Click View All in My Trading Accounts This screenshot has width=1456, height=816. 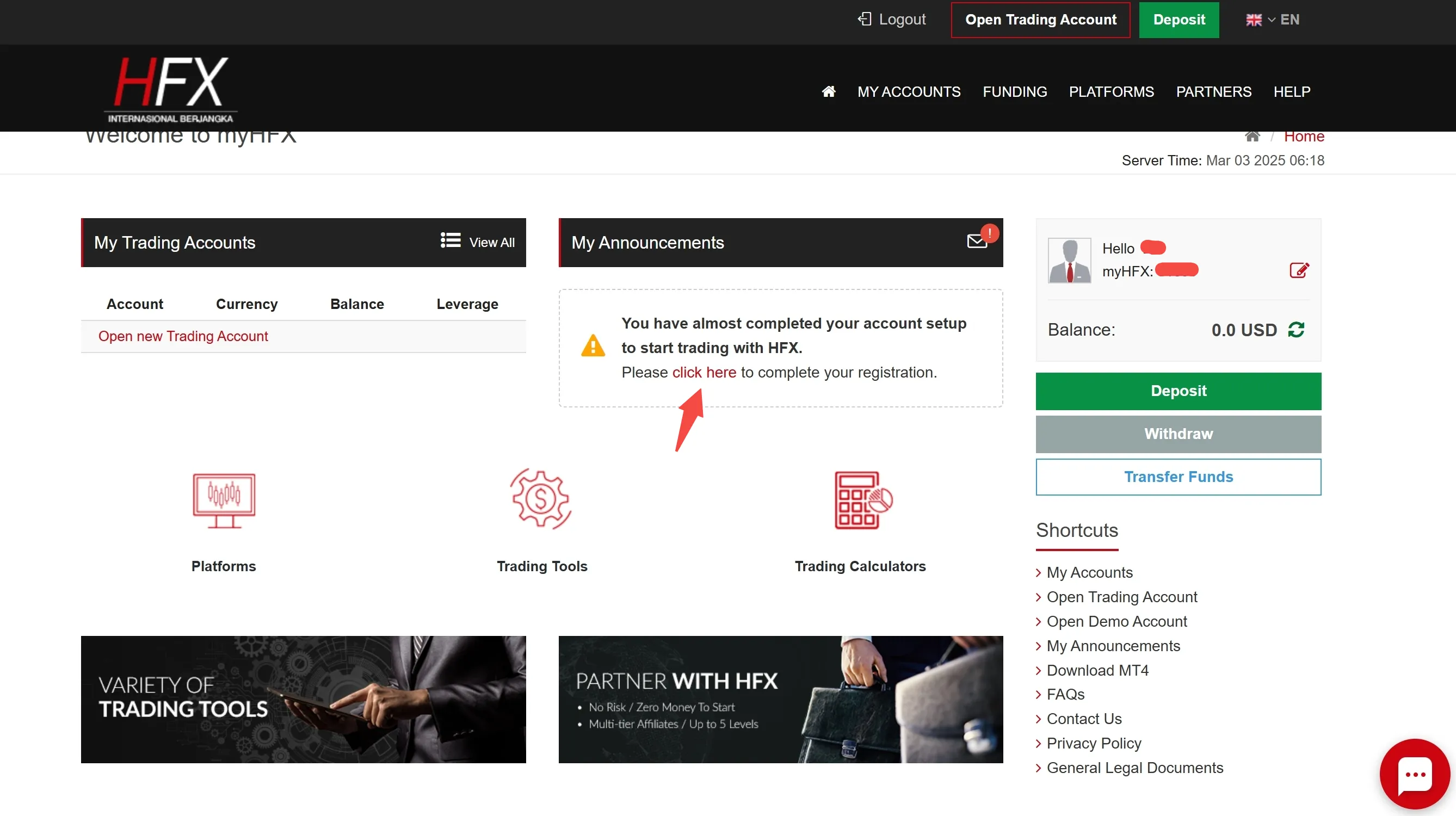click(x=478, y=242)
